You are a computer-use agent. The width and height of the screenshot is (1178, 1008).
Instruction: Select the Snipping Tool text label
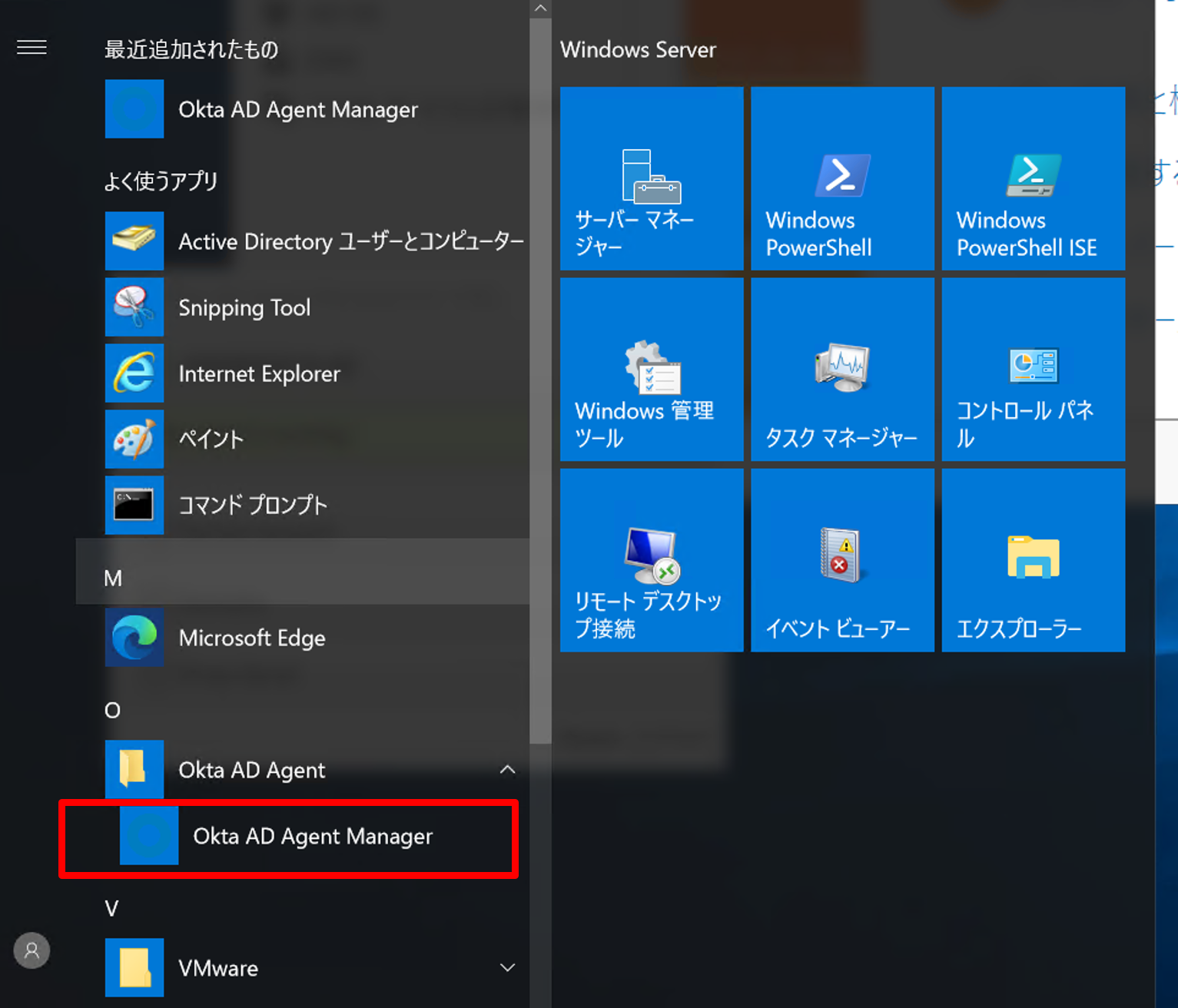244,308
